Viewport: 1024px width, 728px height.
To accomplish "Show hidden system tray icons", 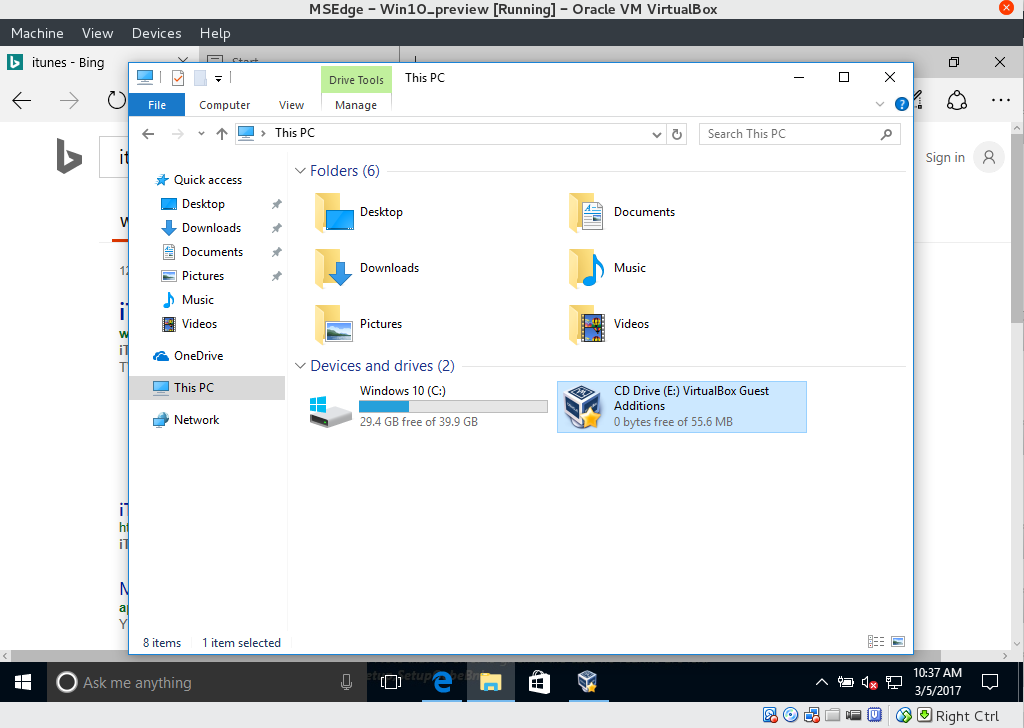I will click(x=822, y=683).
